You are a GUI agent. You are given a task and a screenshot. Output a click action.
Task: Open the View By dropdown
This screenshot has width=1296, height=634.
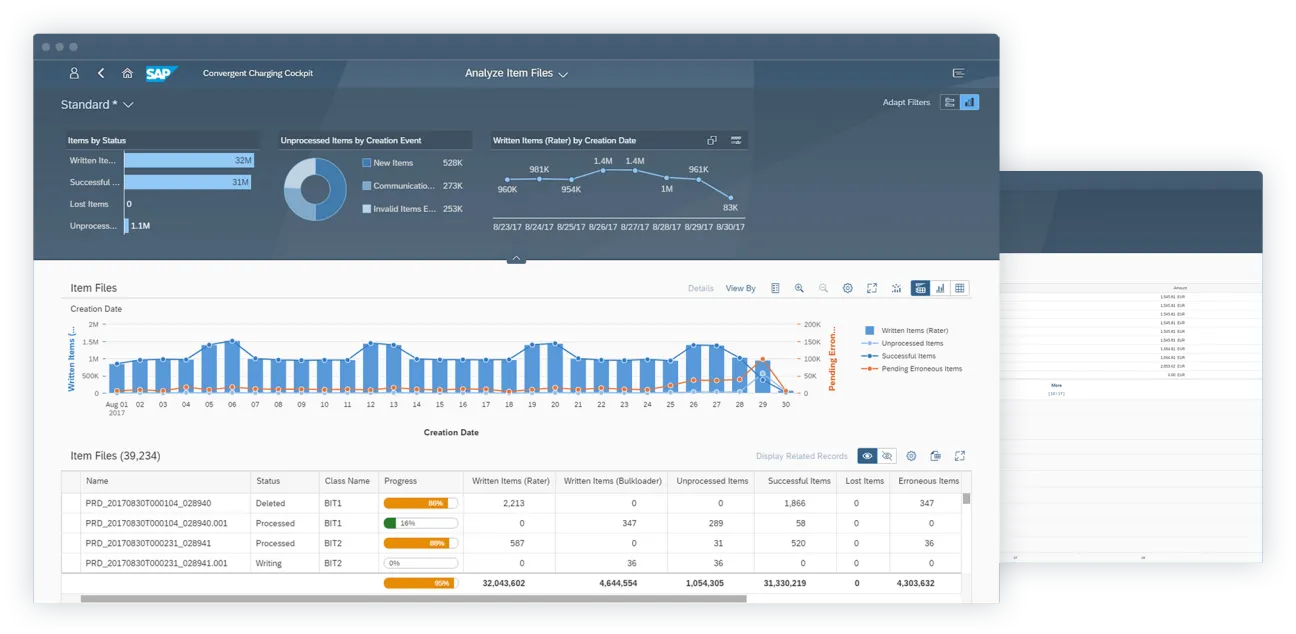tap(740, 288)
